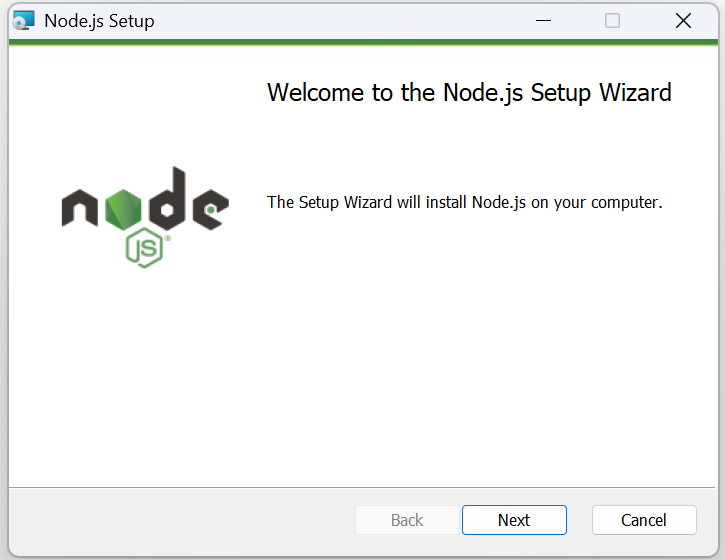Click the Next button to continue setup

pos(514,520)
